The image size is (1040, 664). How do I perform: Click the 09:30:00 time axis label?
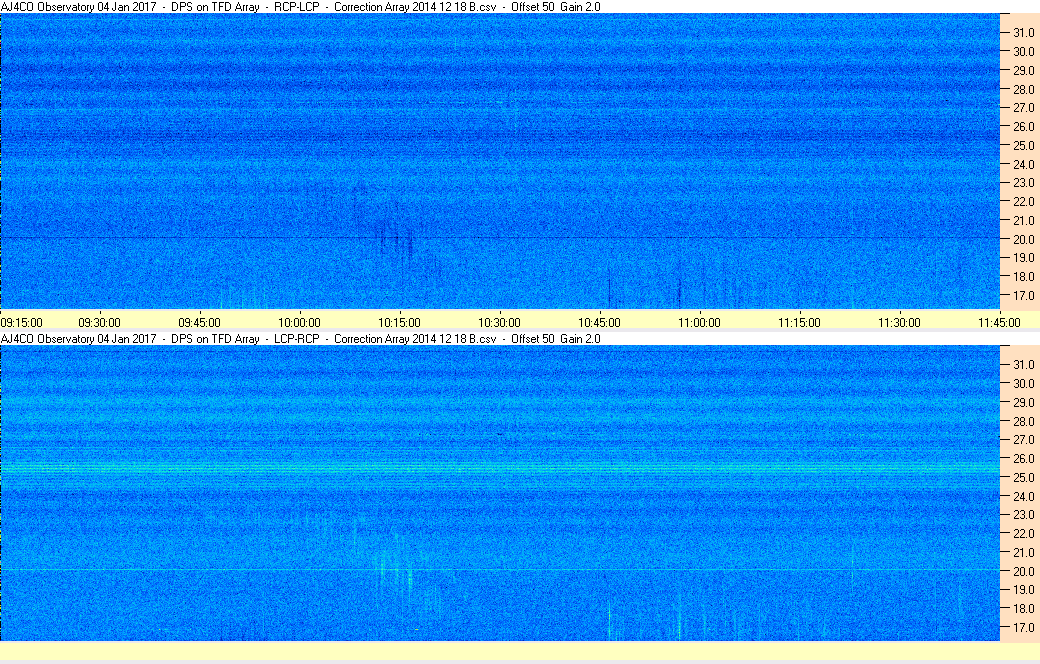(99, 322)
